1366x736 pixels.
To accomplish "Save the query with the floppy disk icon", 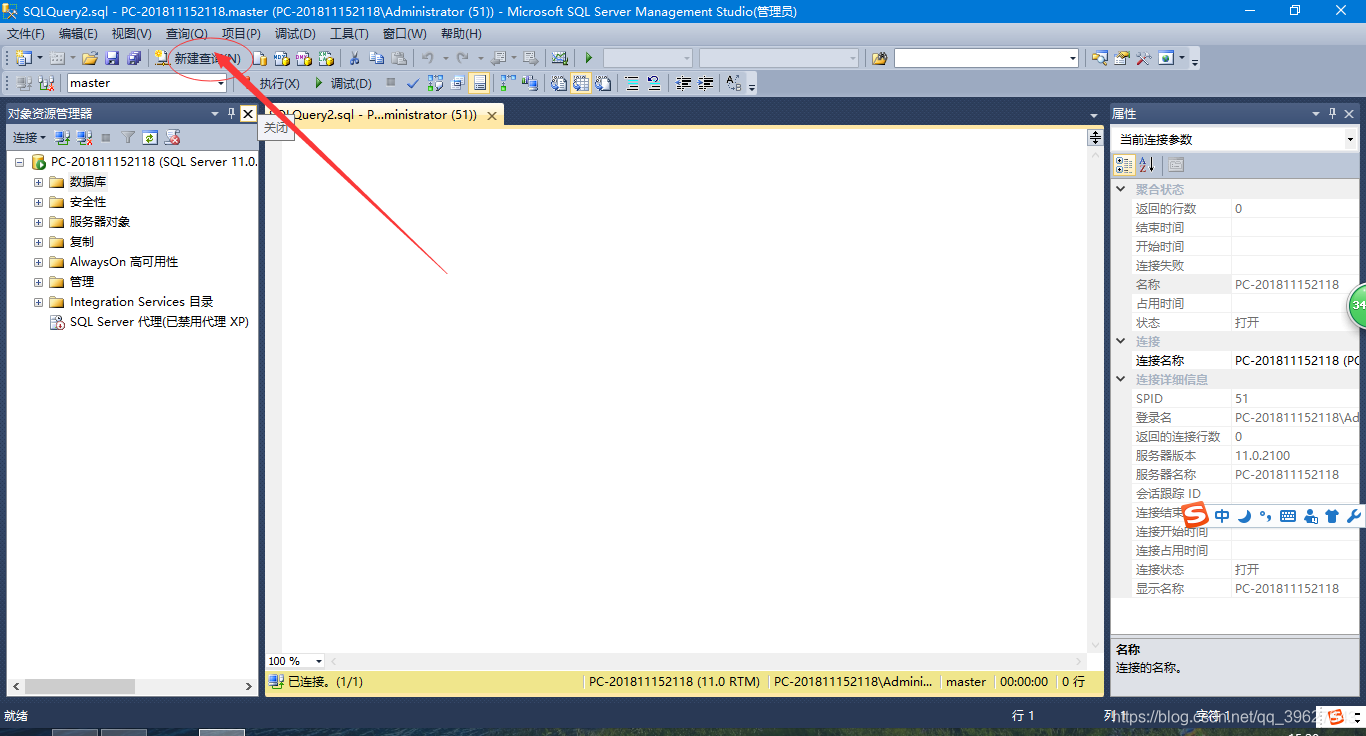I will tap(112, 58).
